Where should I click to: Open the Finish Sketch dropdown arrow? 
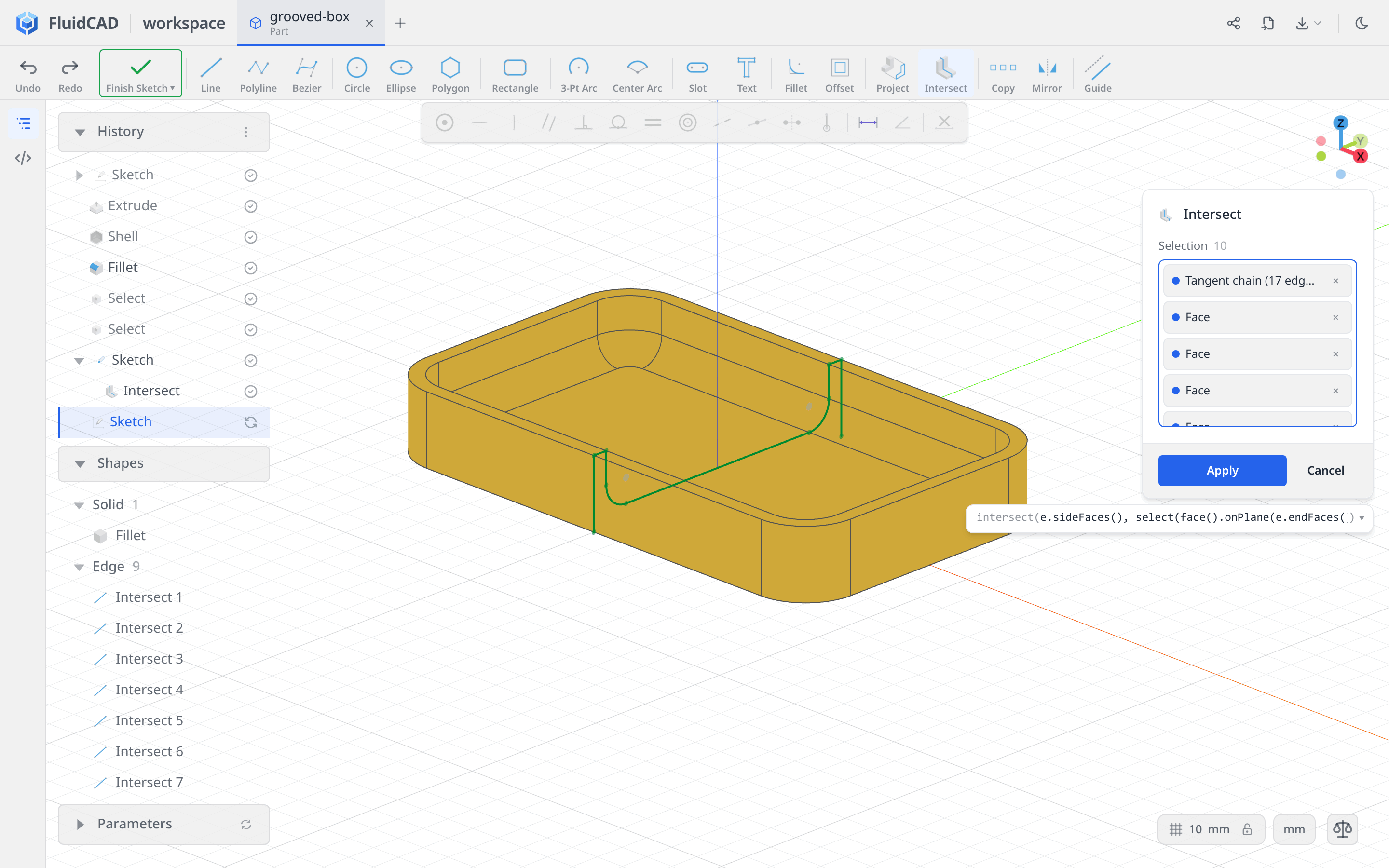click(x=172, y=88)
